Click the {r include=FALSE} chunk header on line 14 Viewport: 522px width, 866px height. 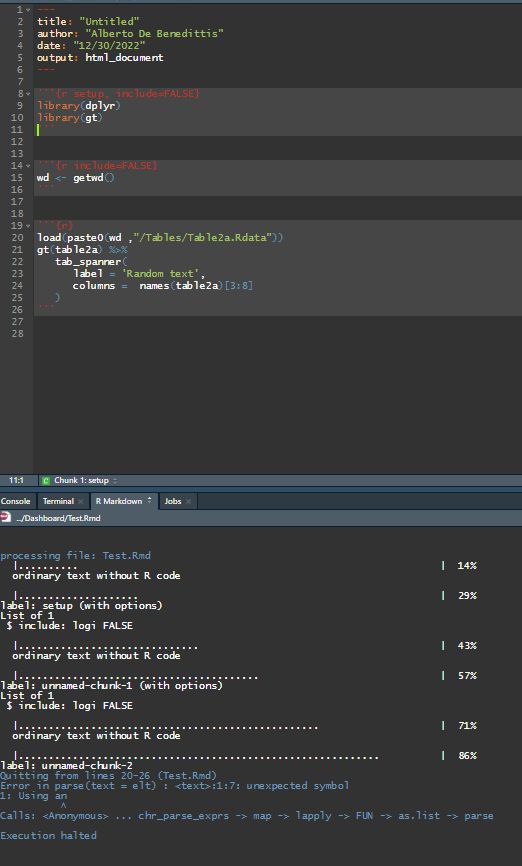pyautogui.click(x=98, y=166)
